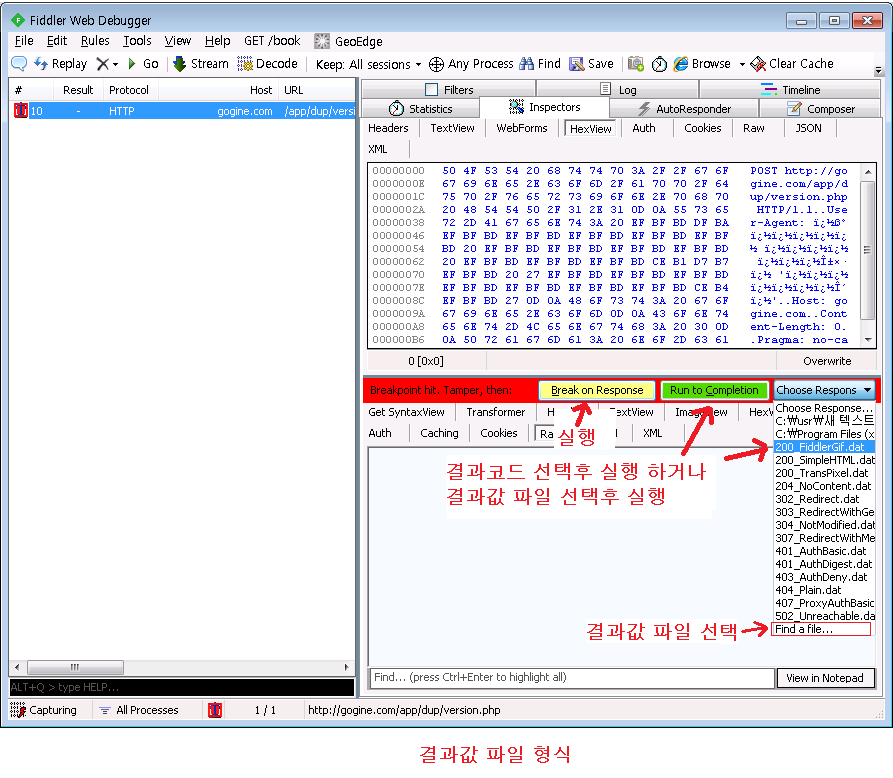Click the timer stopwatch icon
The image size is (893, 778).
click(659, 64)
